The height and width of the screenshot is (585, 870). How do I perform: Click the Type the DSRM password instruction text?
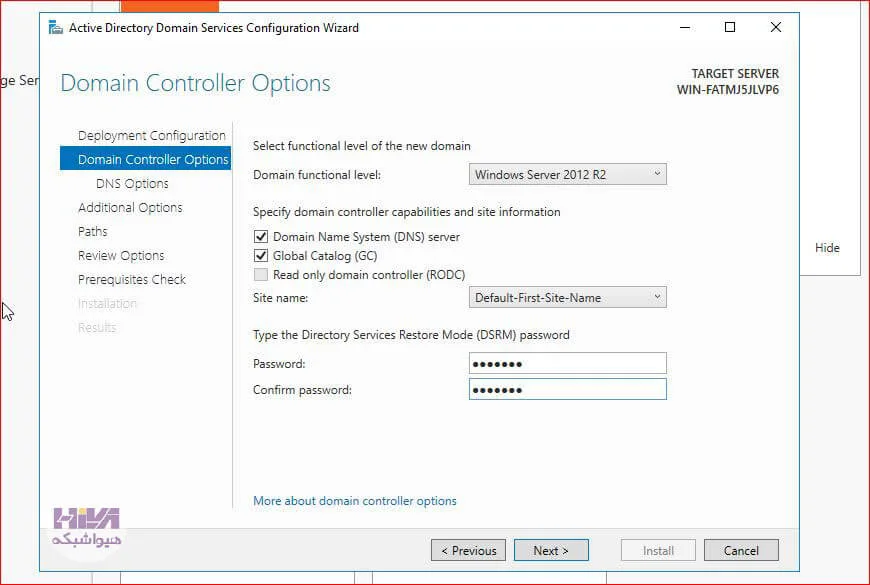pyautogui.click(x=411, y=335)
